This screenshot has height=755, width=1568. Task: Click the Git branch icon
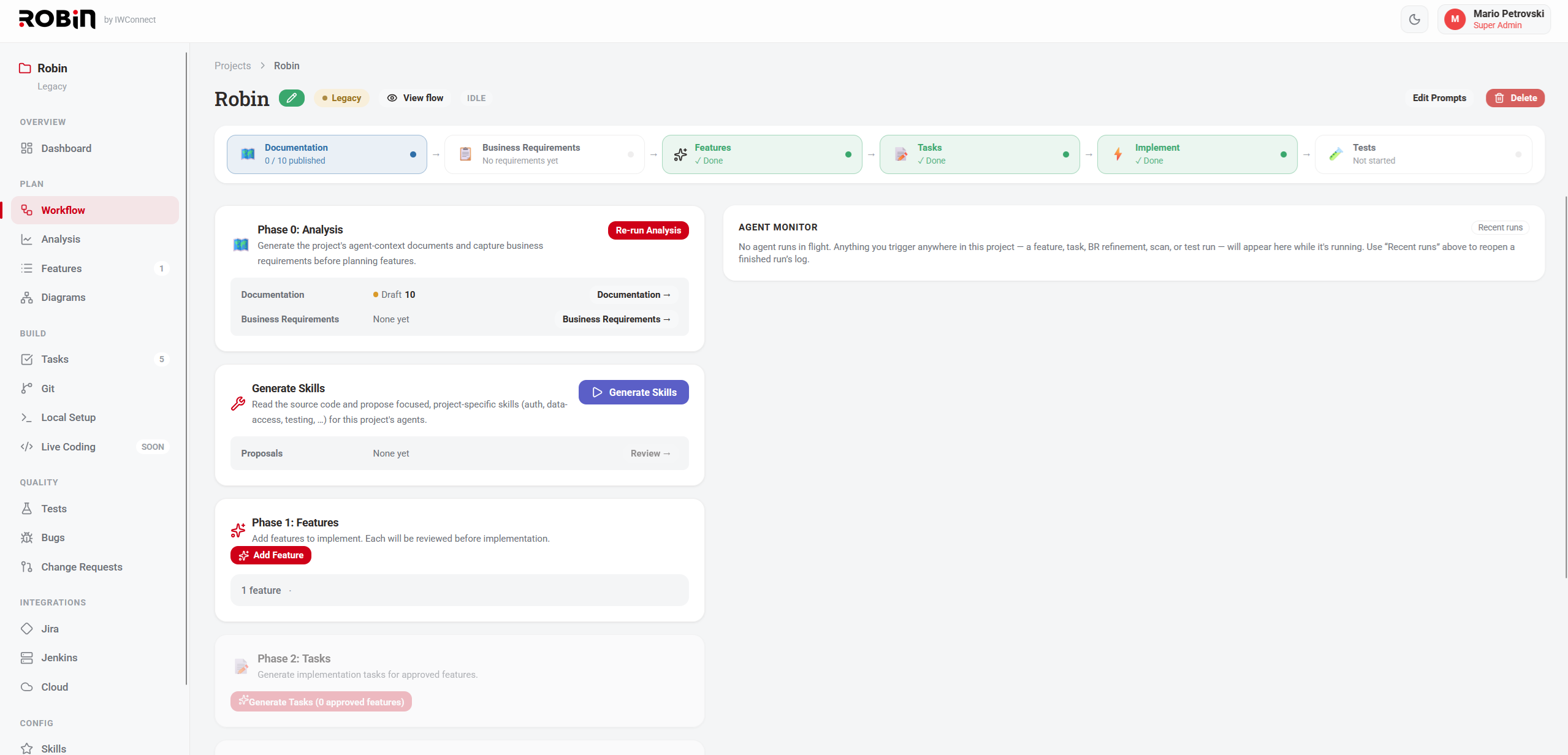click(26, 389)
